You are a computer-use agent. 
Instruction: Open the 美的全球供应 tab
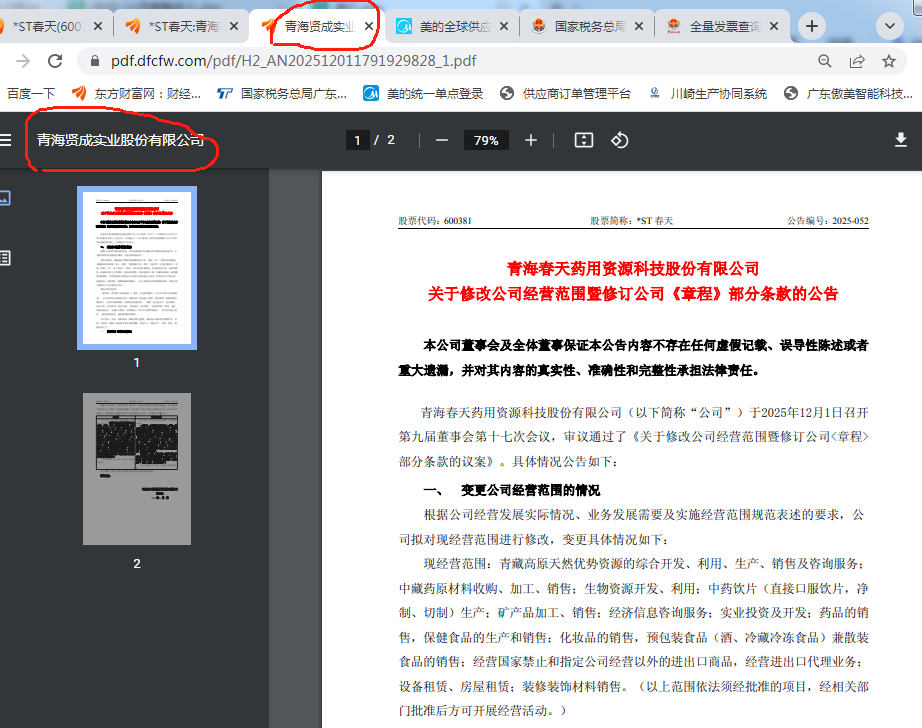(454, 26)
